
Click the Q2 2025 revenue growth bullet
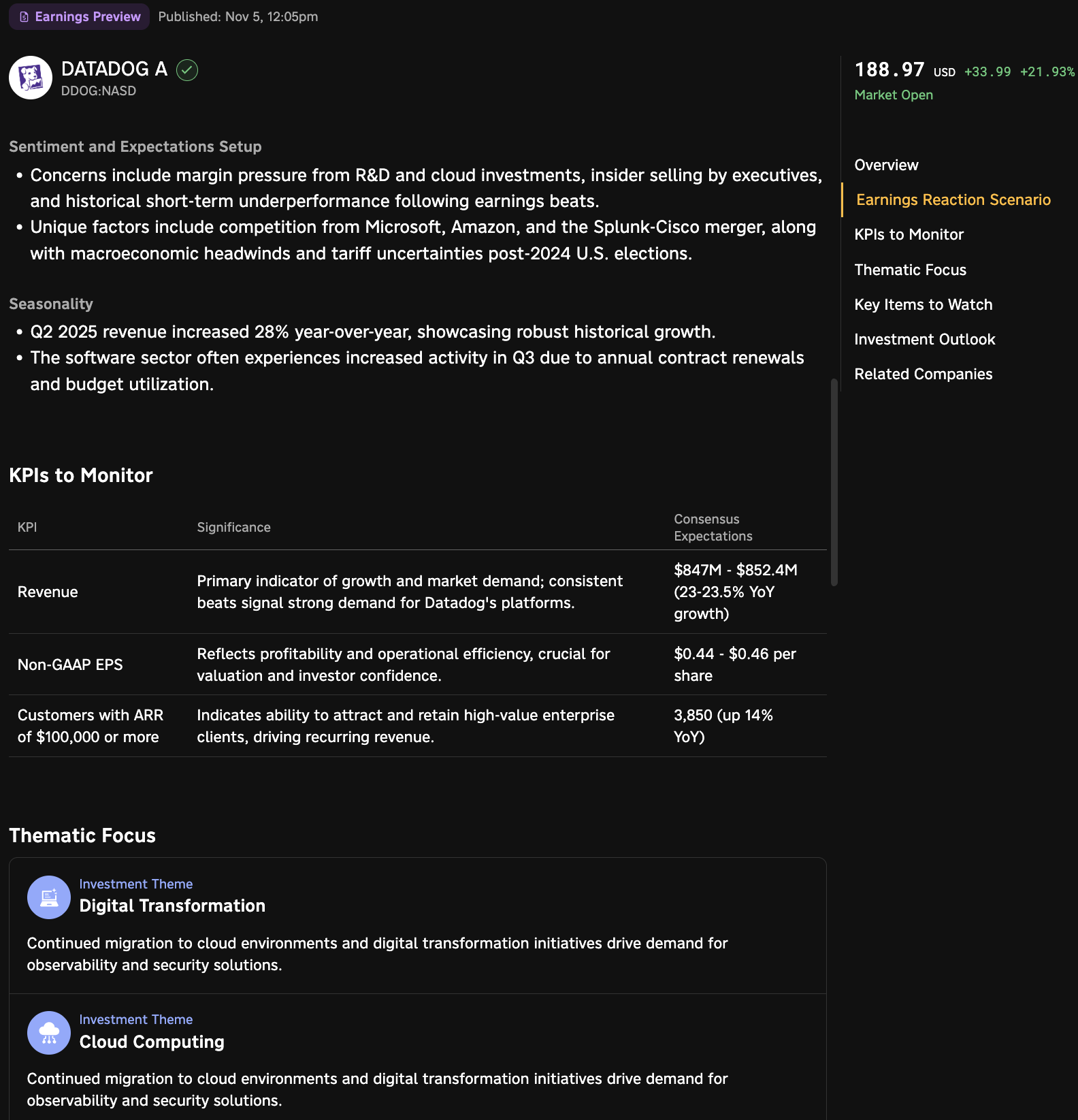point(373,332)
